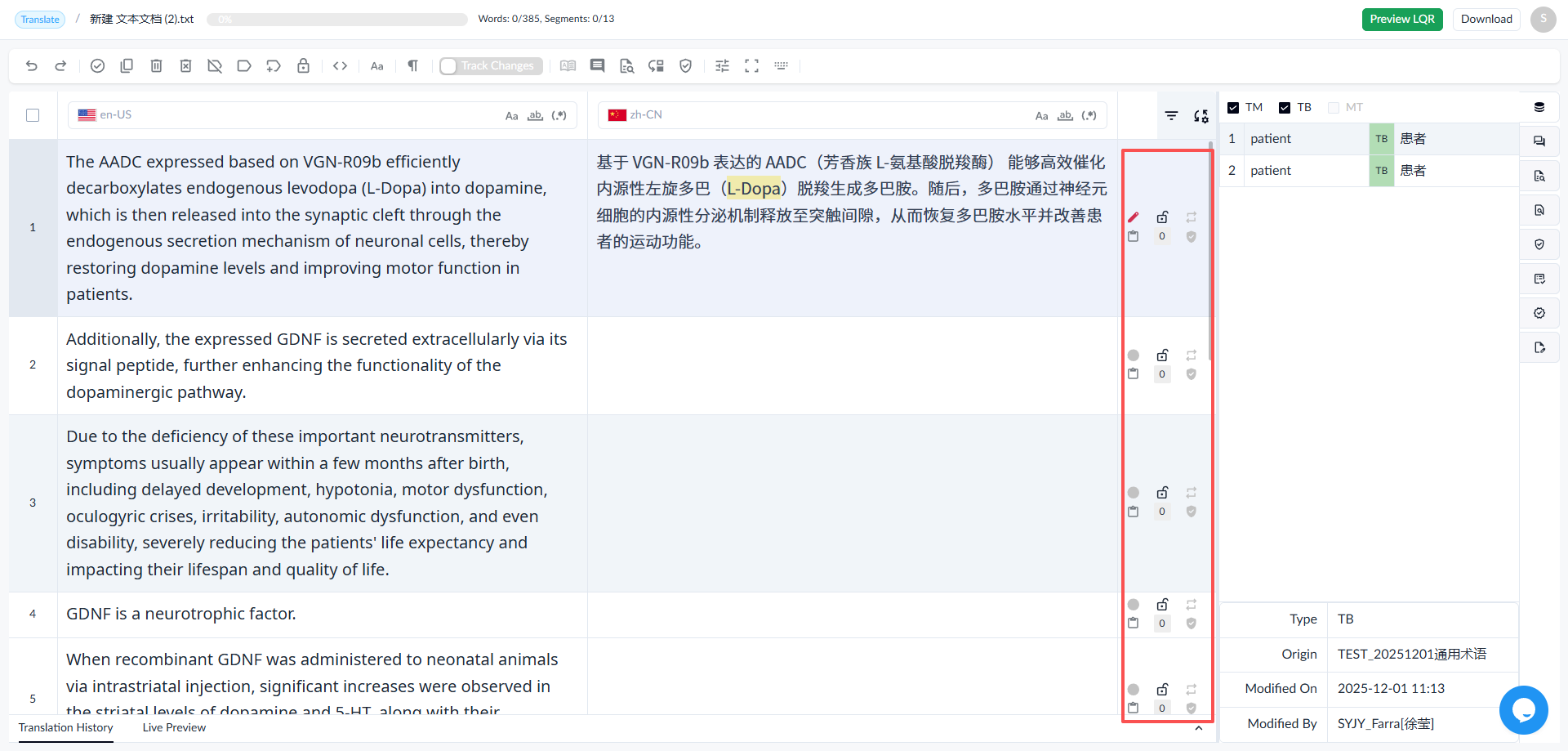Toggle regex option in zh-CN filter
Screen dimensions: 1568x751
[x=1089, y=116]
